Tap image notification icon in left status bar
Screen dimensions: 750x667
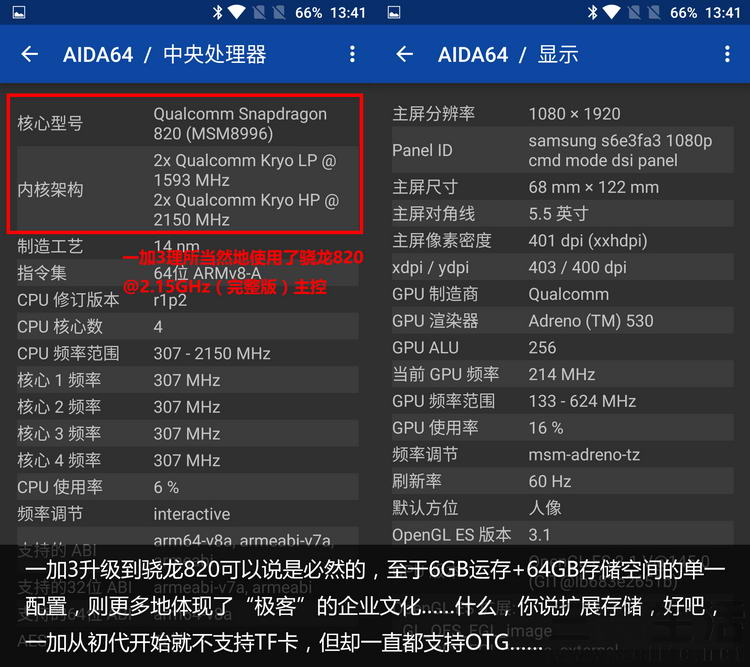[x=19, y=12]
